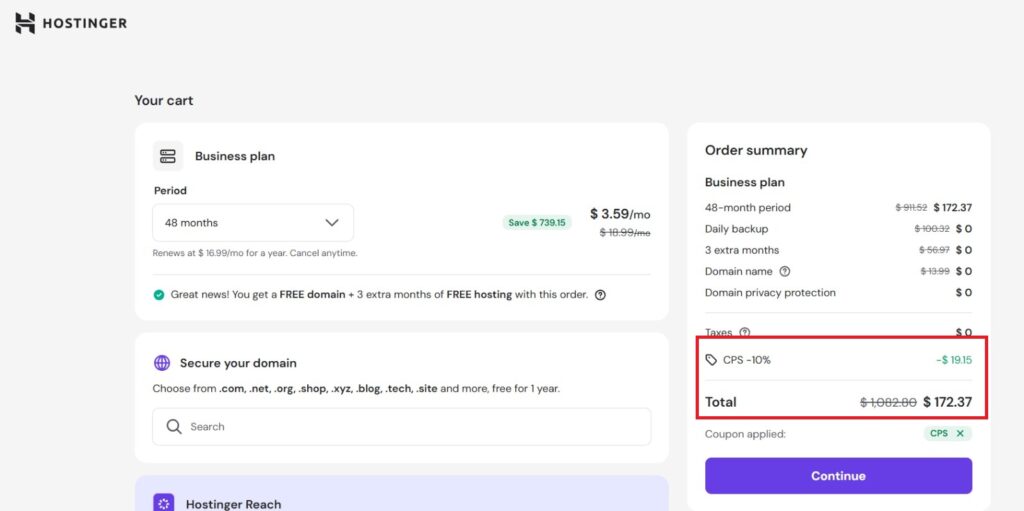
Task: Open Taxes help question icon
Action: [x=744, y=332]
